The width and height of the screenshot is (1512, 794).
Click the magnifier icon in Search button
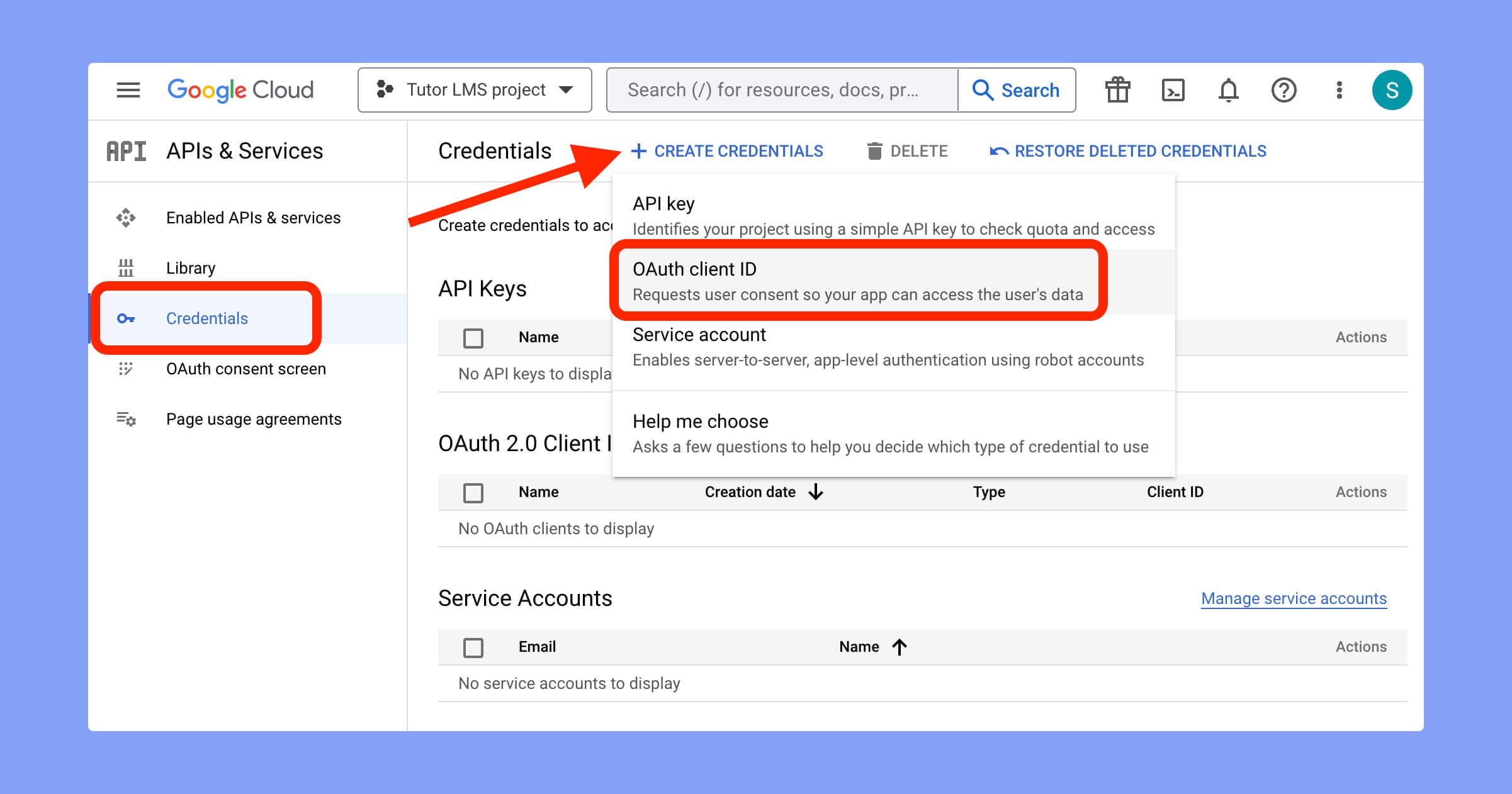click(x=983, y=90)
